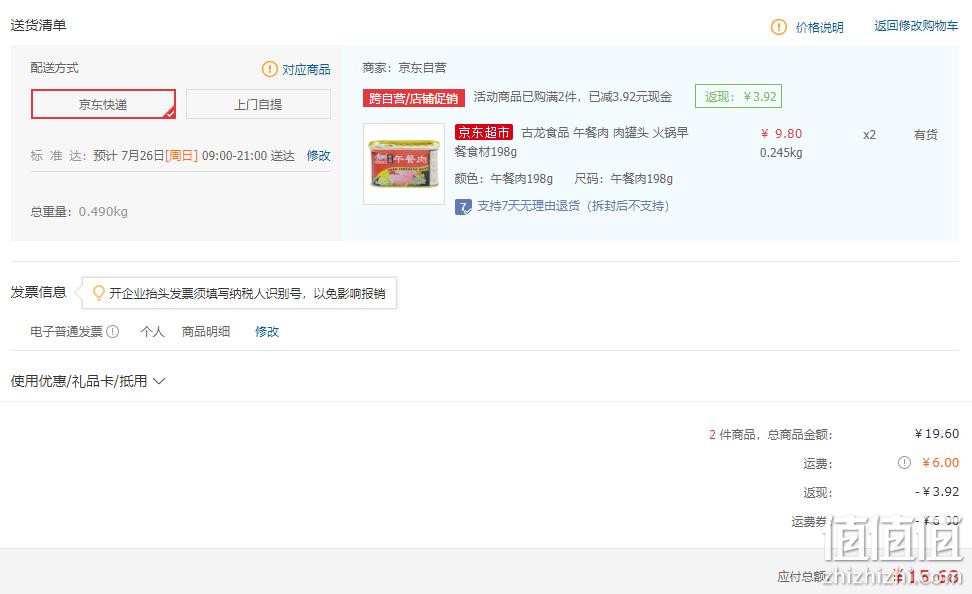Click the info icon next to 电子普通发票
The width and height of the screenshot is (972, 594).
click(112, 332)
